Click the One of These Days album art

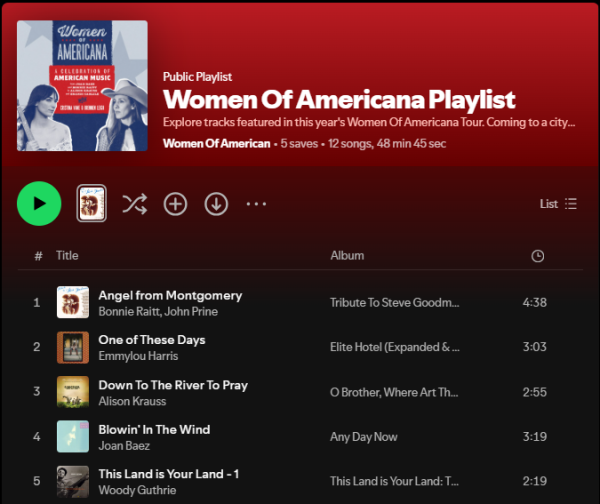click(73, 347)
